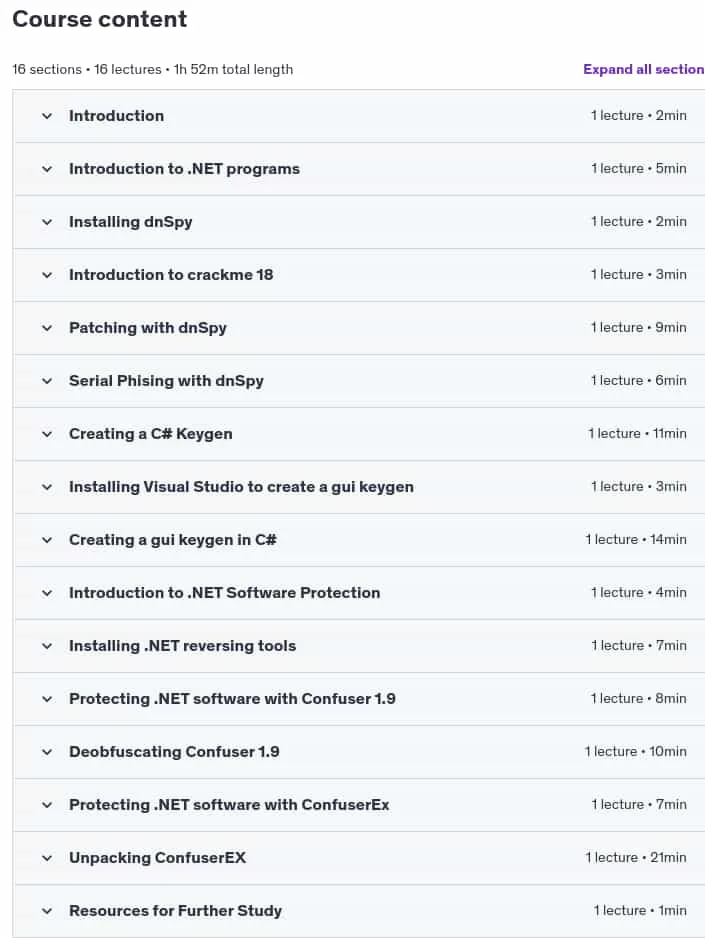Click Expand all sections link

[643, 69]
